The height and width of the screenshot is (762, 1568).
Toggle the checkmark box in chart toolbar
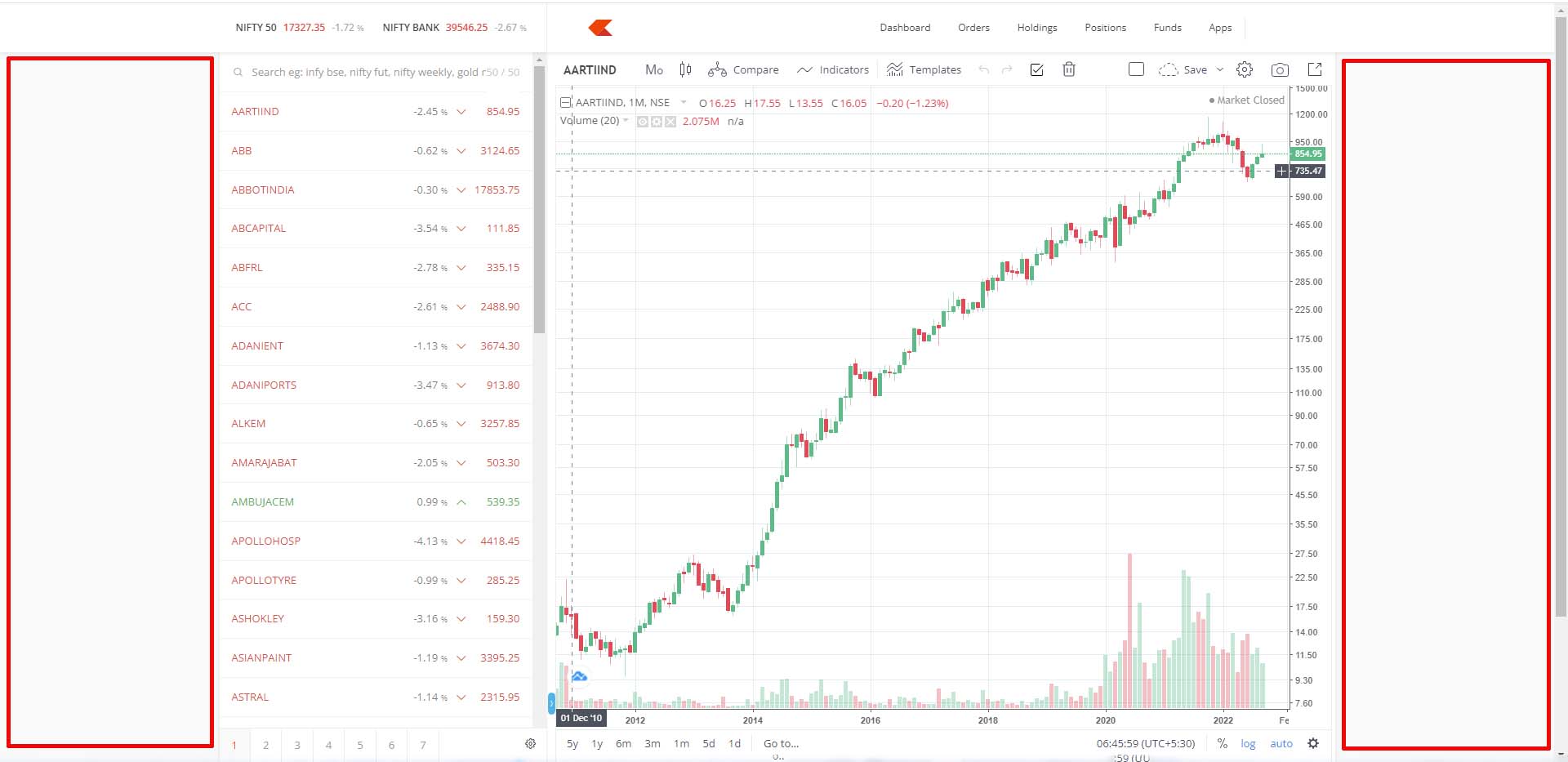coord(1036,69)
